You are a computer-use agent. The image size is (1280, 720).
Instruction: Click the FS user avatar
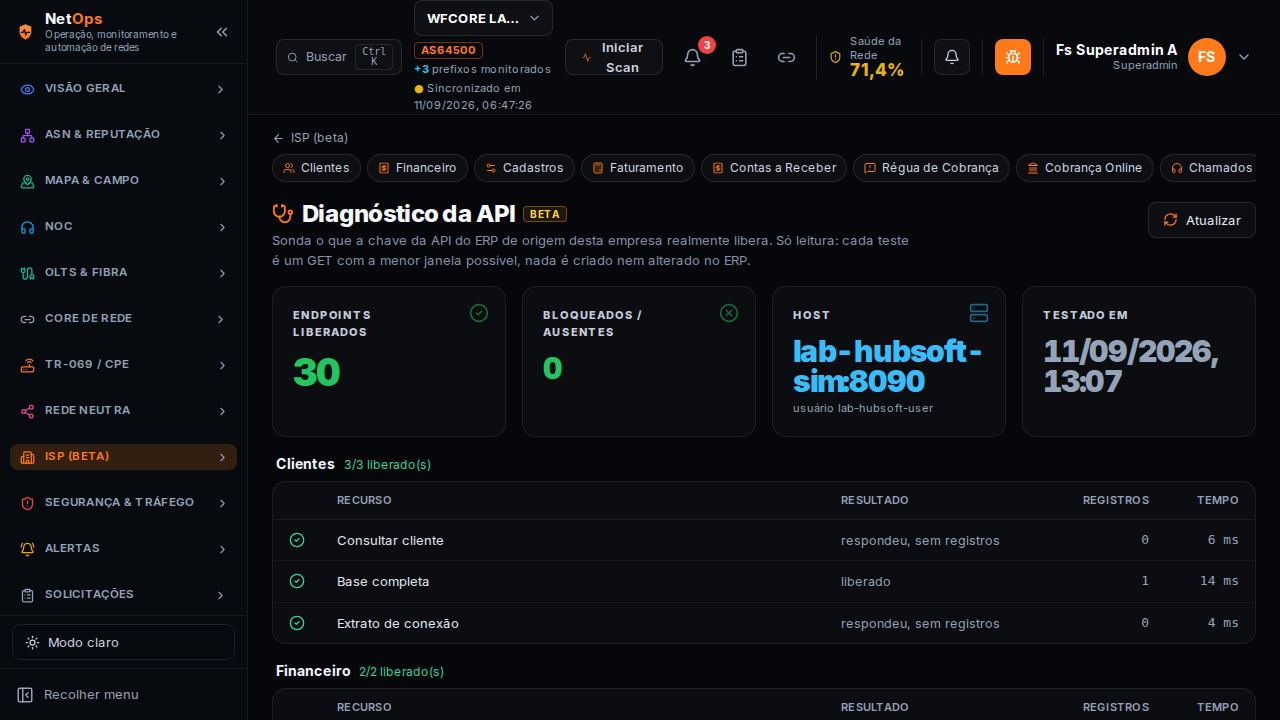[x=1207, y=57]
